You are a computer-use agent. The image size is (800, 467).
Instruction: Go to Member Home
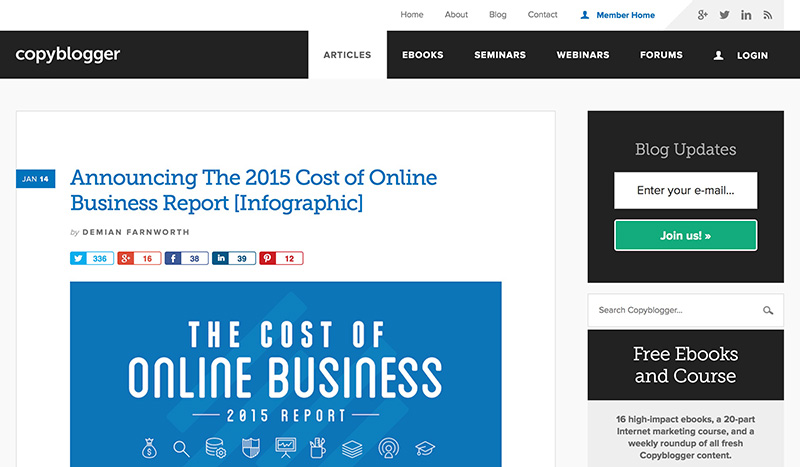(626, 15)
